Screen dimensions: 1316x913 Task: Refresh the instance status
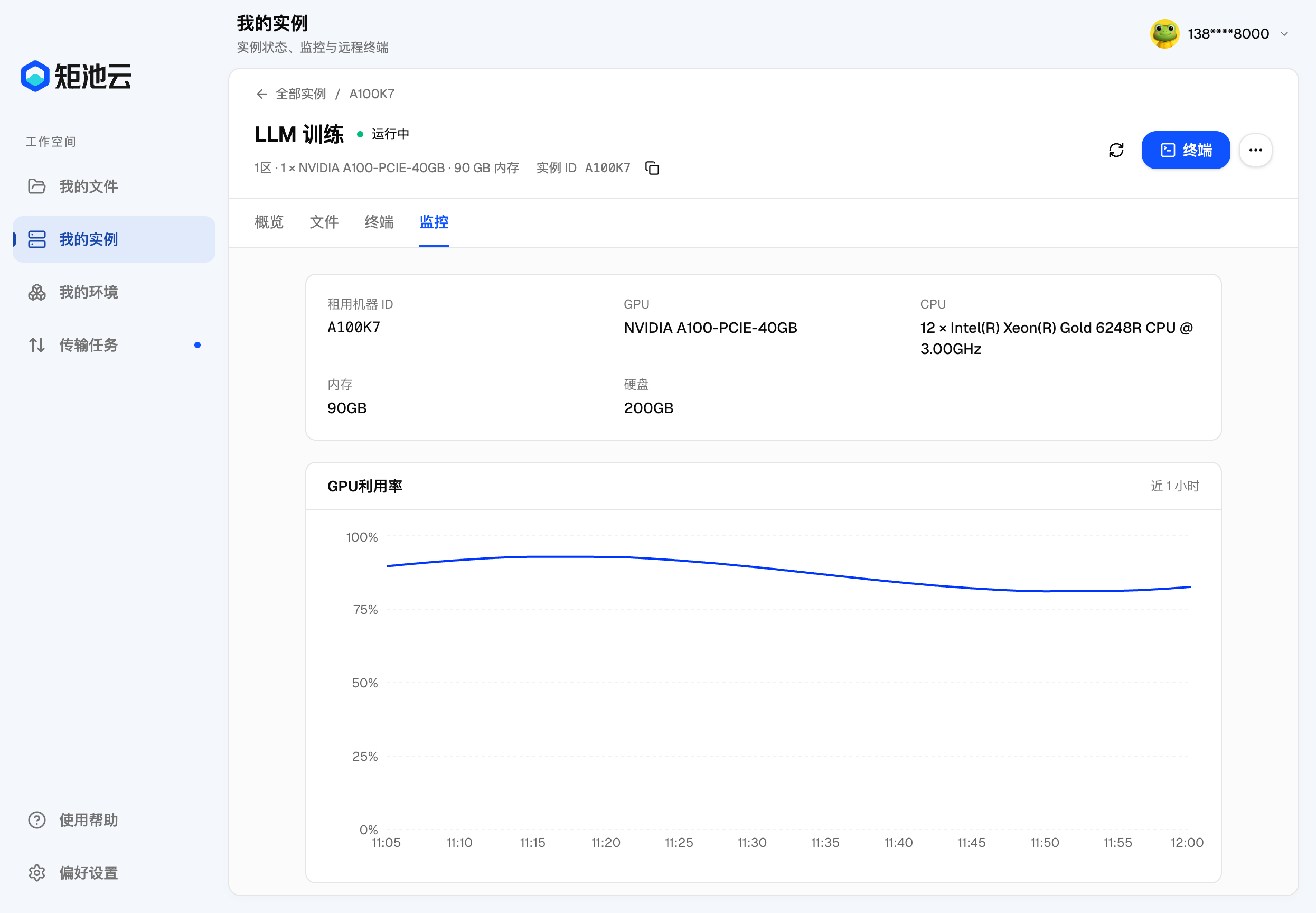1116,150
